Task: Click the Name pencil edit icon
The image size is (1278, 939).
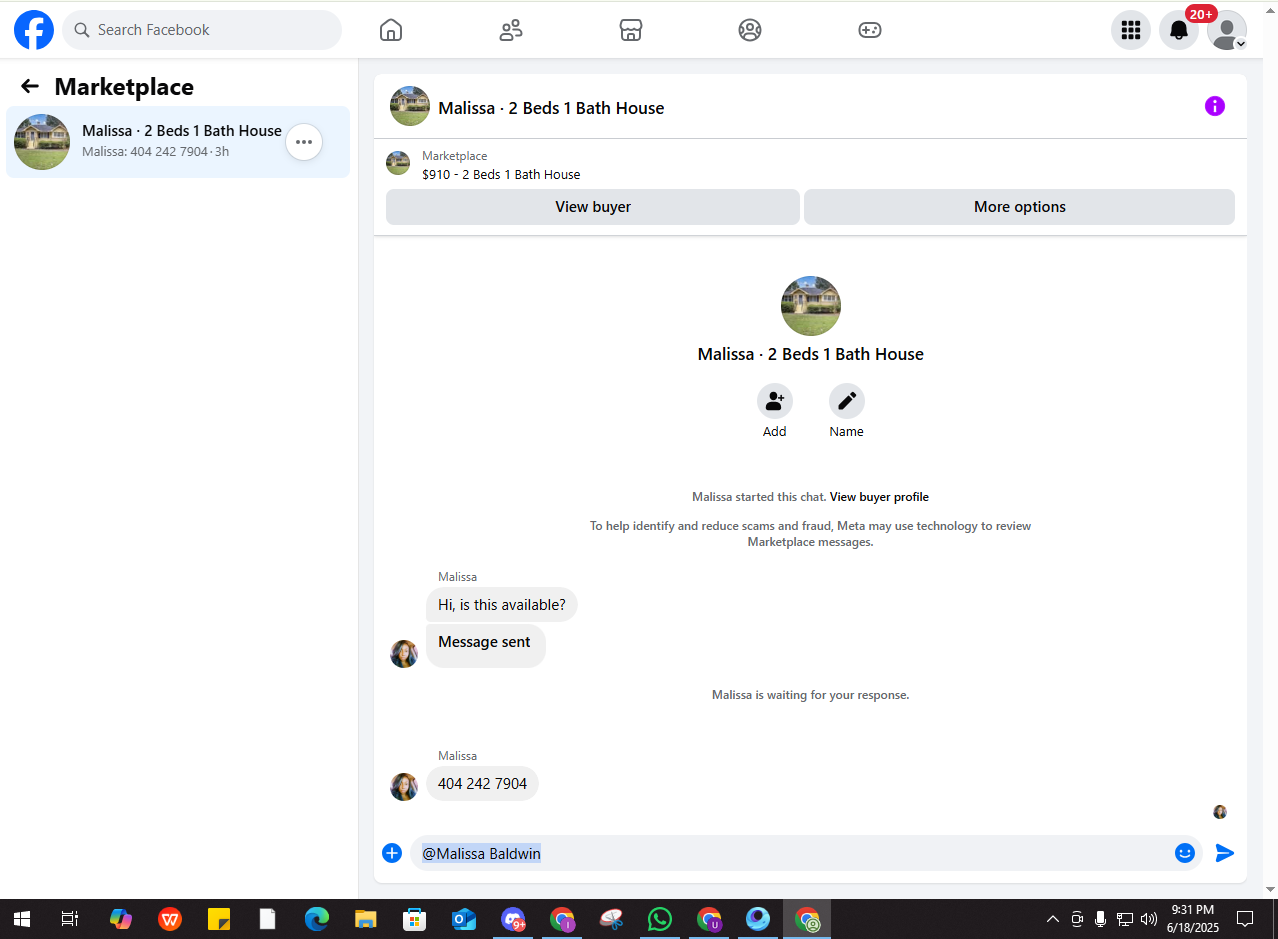Action: (847, 401)
